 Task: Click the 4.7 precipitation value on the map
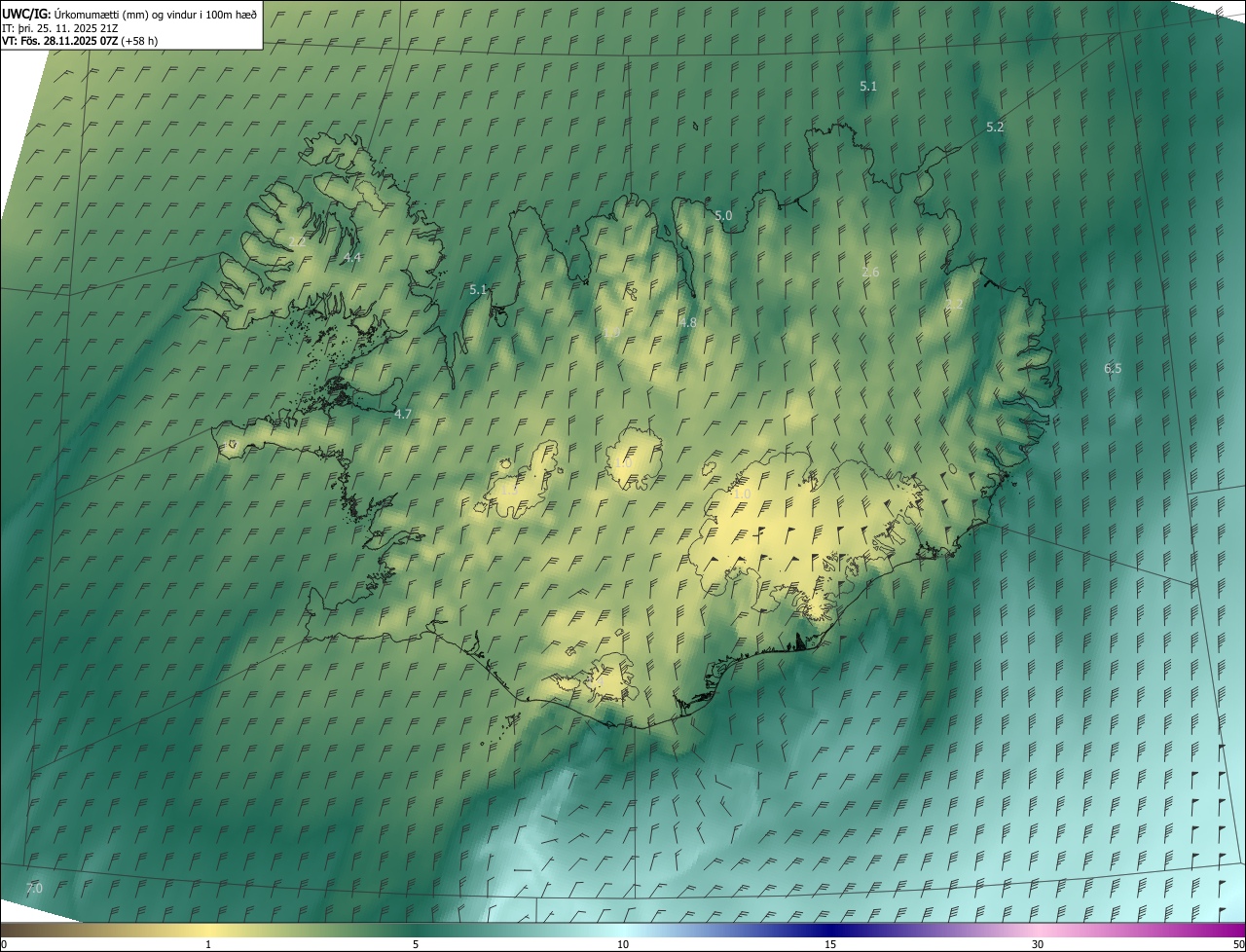403,415
